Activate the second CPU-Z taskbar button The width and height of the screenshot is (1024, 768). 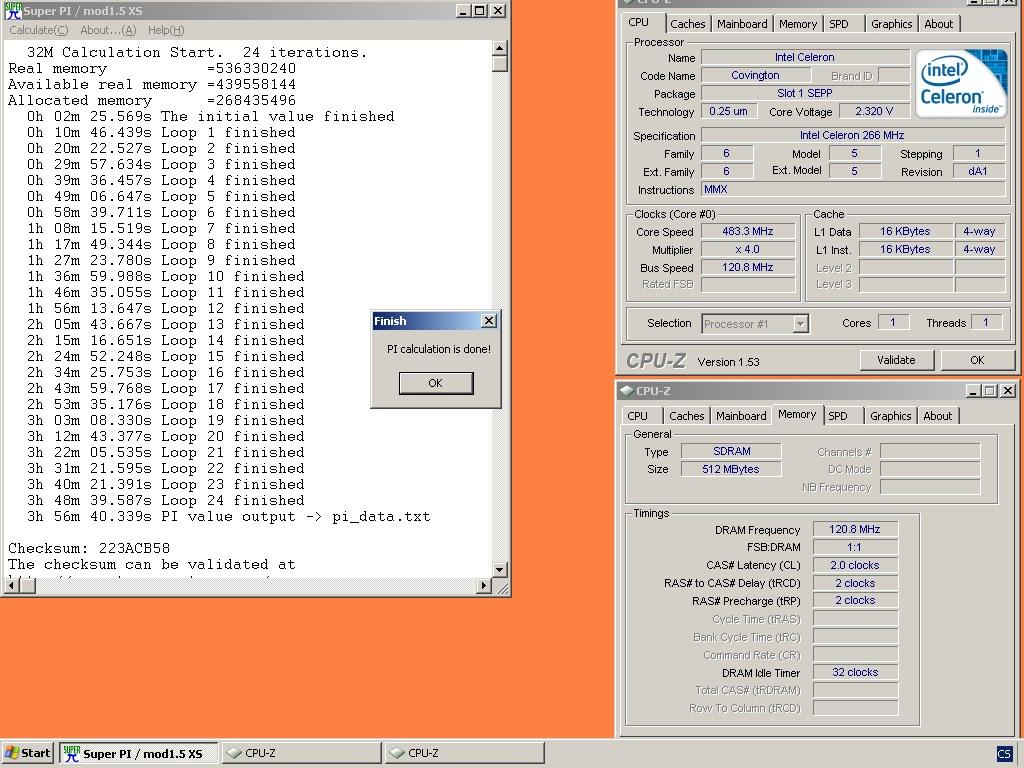[464, 753]
